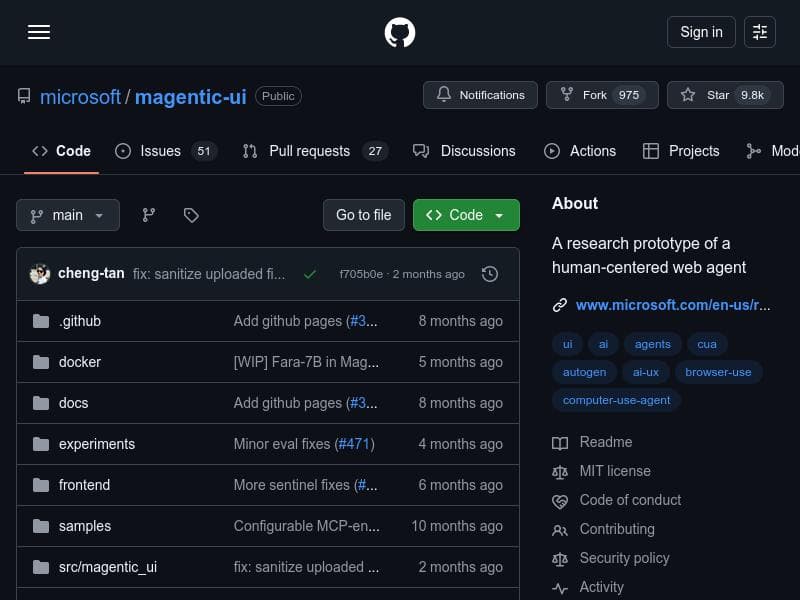800x600 pixels.
Task: Open the hamburger navigation menu
Action: point(39,32)
